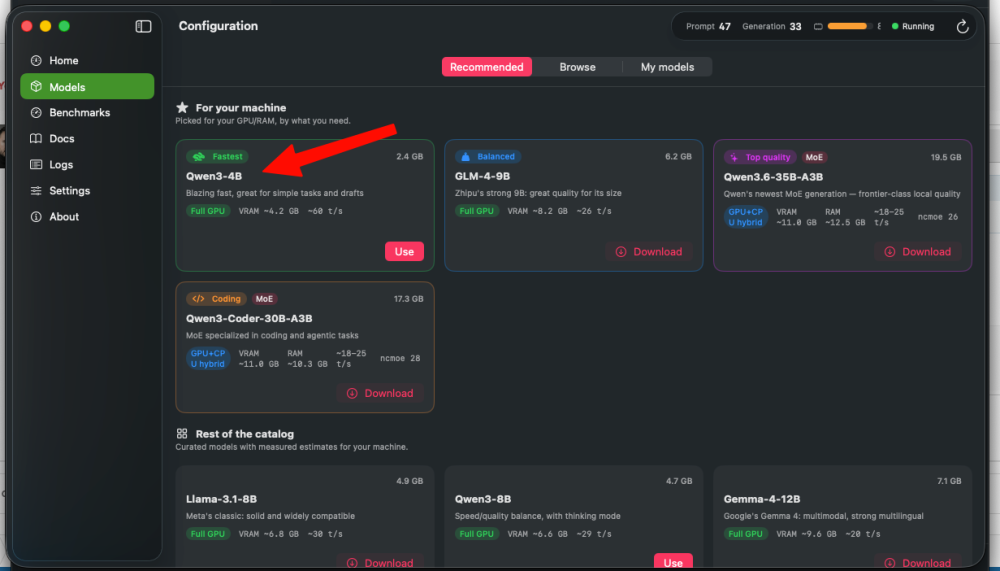This screenshot has width=1000, height=571.
Task: Click the Docs book icon
Action: [x=36, y=138]
